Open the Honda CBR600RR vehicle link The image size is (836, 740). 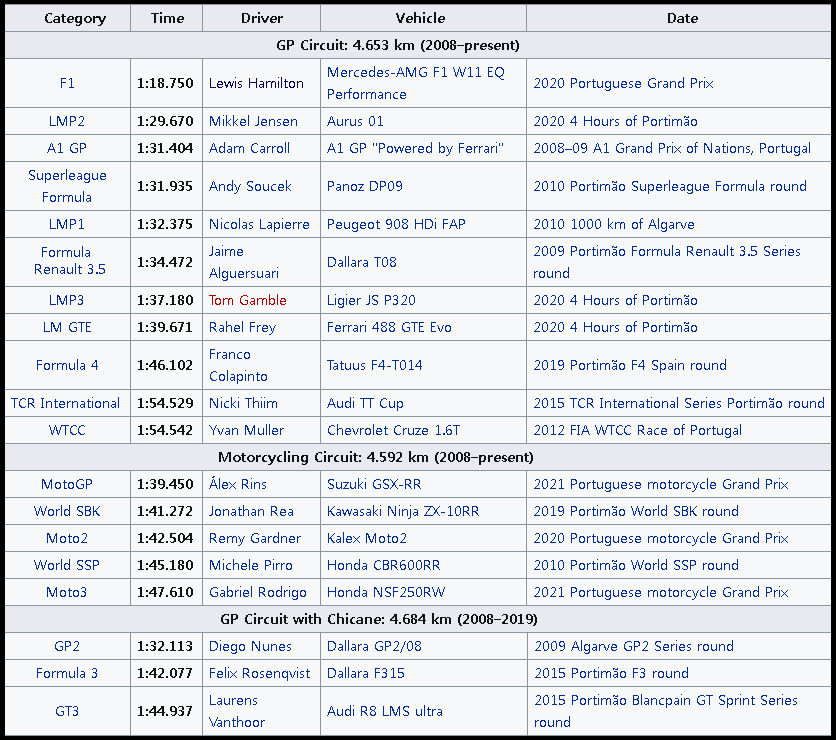point(383,565)
